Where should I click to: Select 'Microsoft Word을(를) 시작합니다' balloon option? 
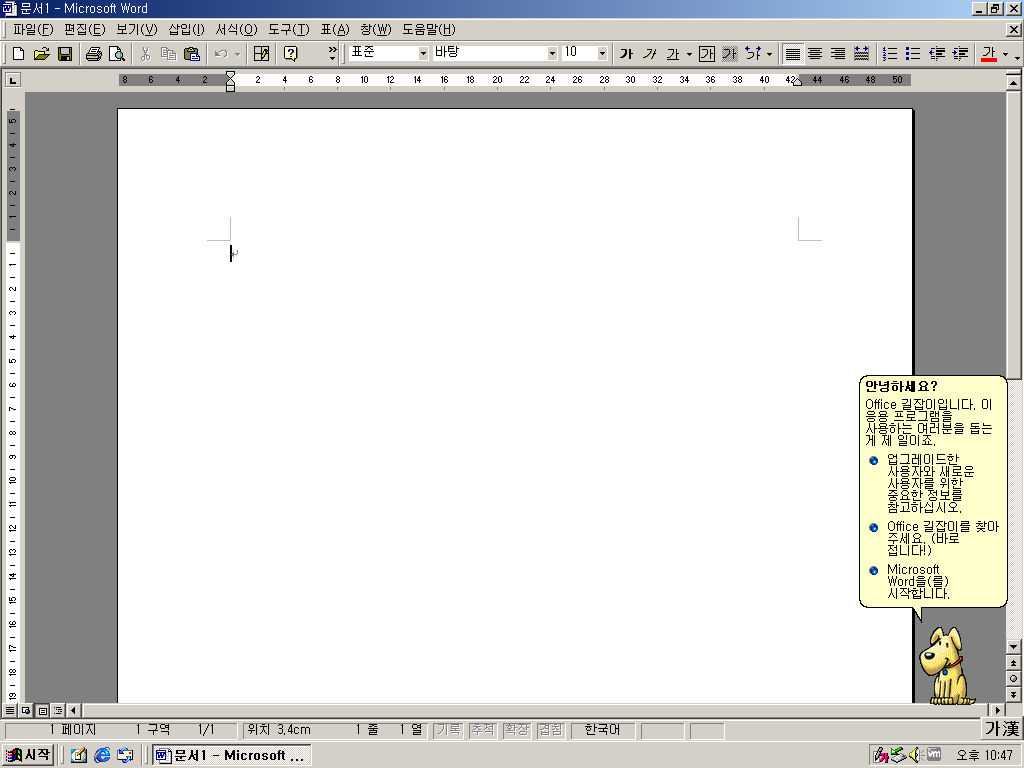[x=910, y=581]
